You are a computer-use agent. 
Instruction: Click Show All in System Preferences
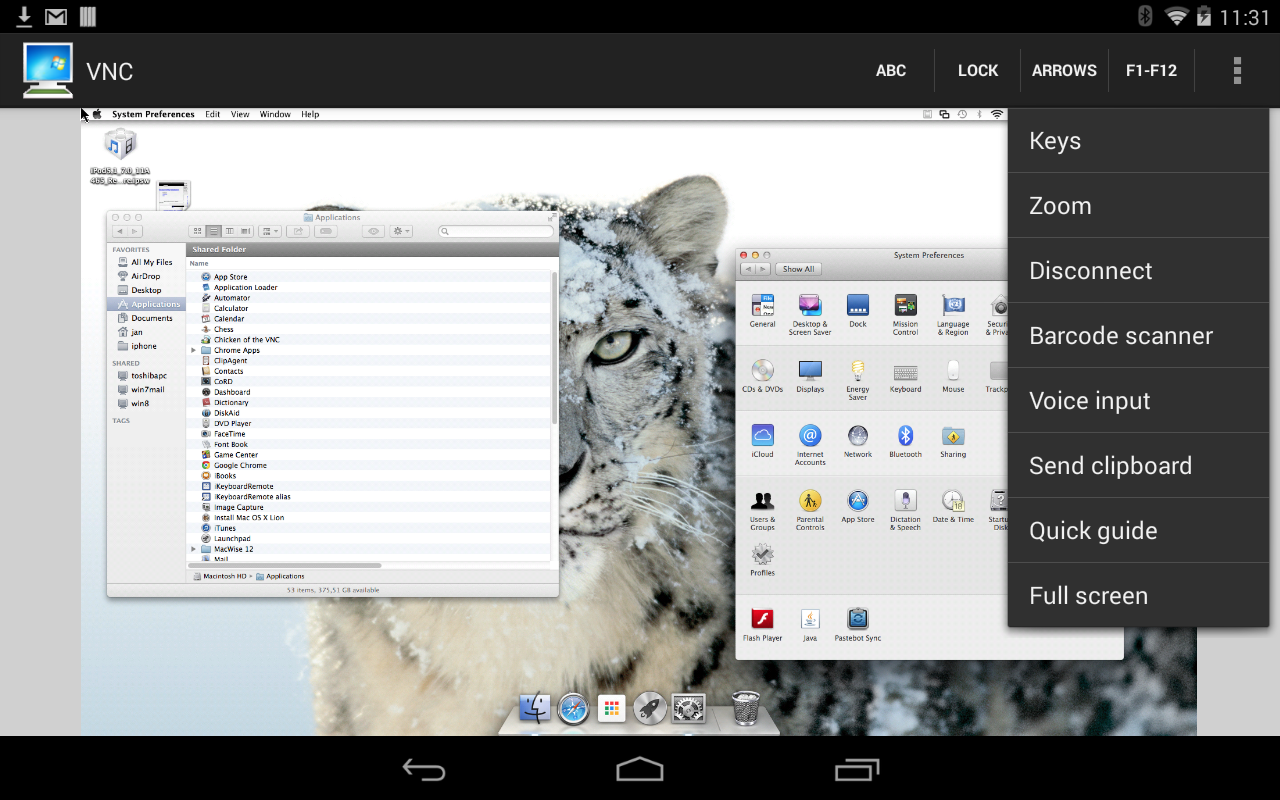click(798, 269)
